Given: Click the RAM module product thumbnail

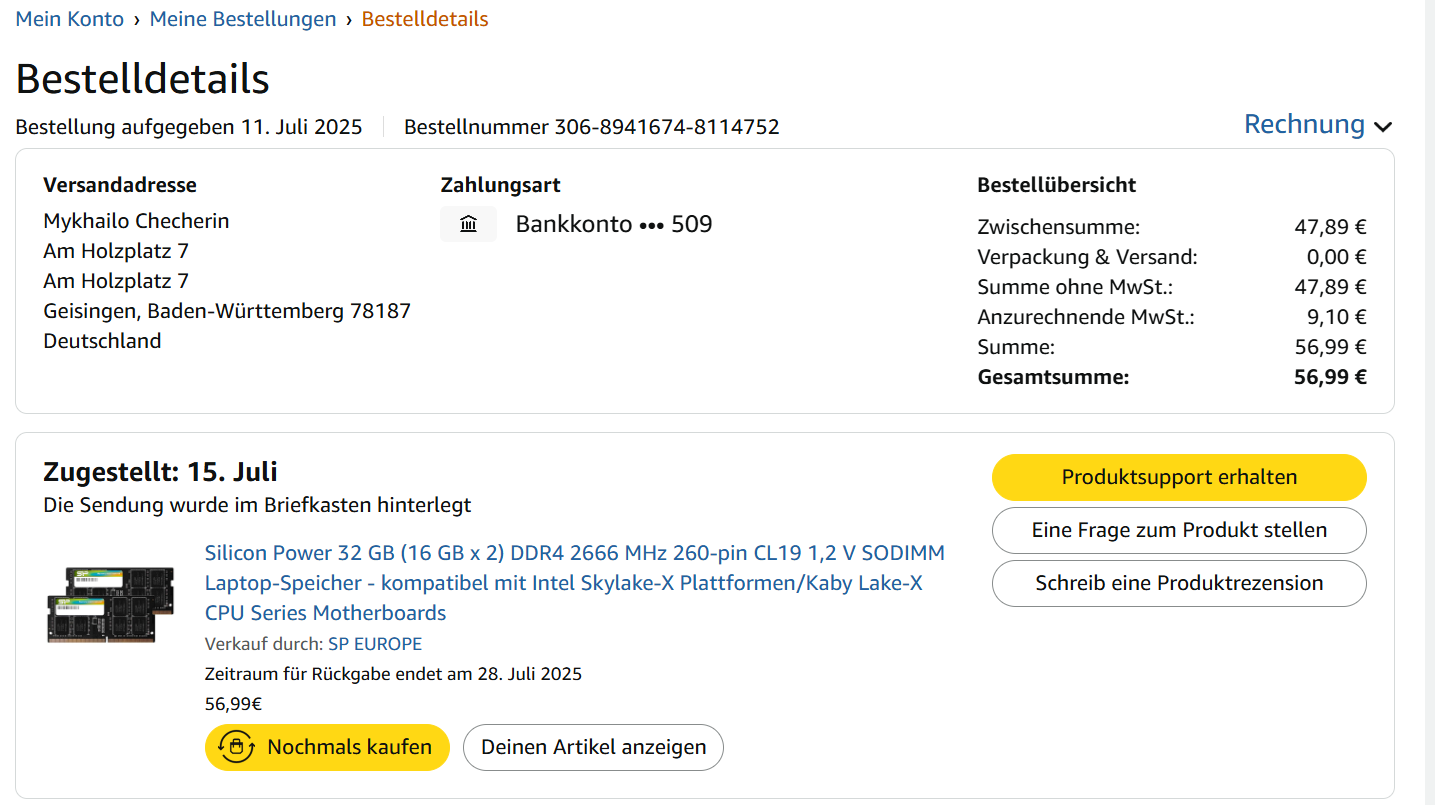Looking at the screenshot, I should [111, 604].
